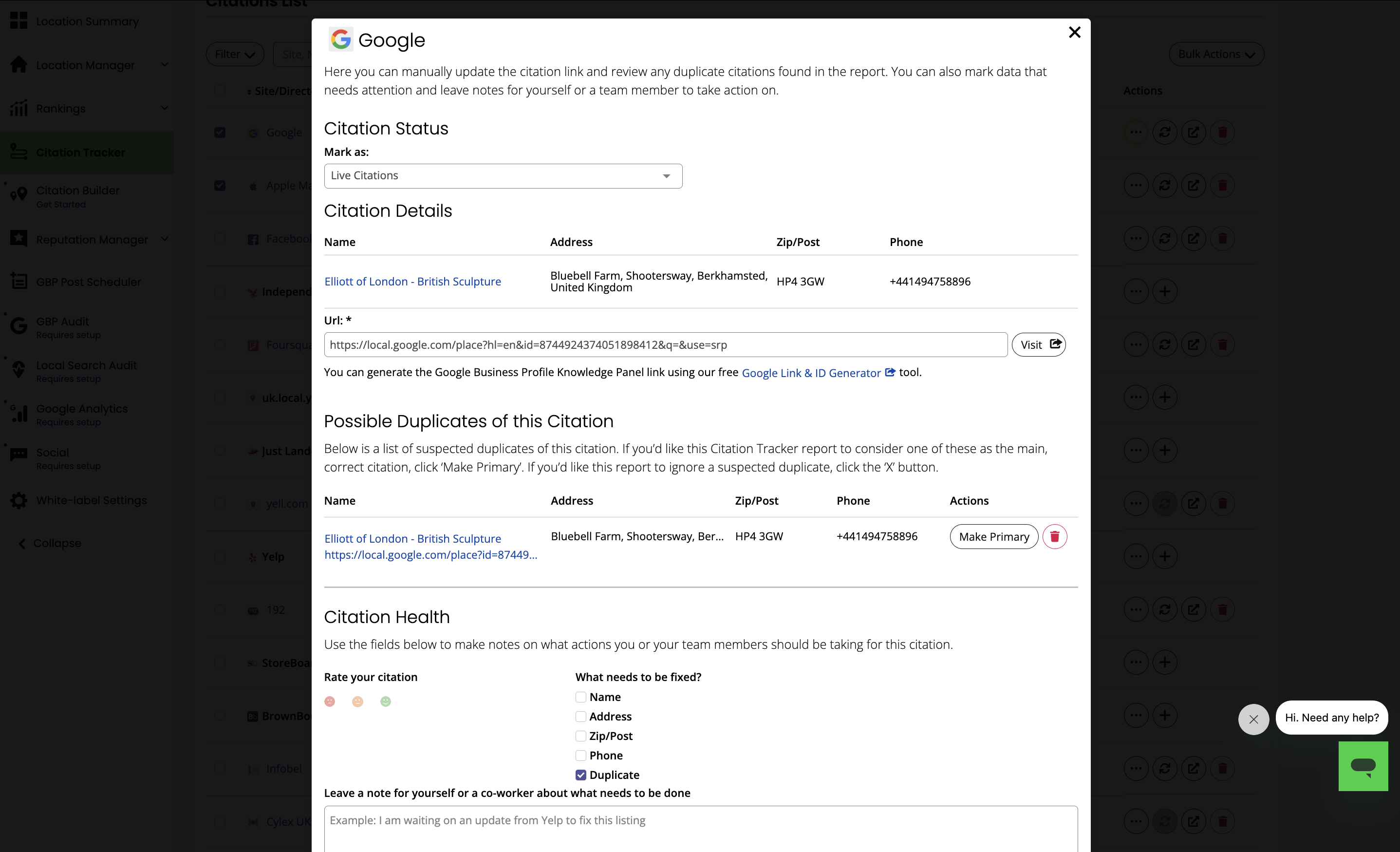Toggle the Google row checkbox

tap(220, 133)
